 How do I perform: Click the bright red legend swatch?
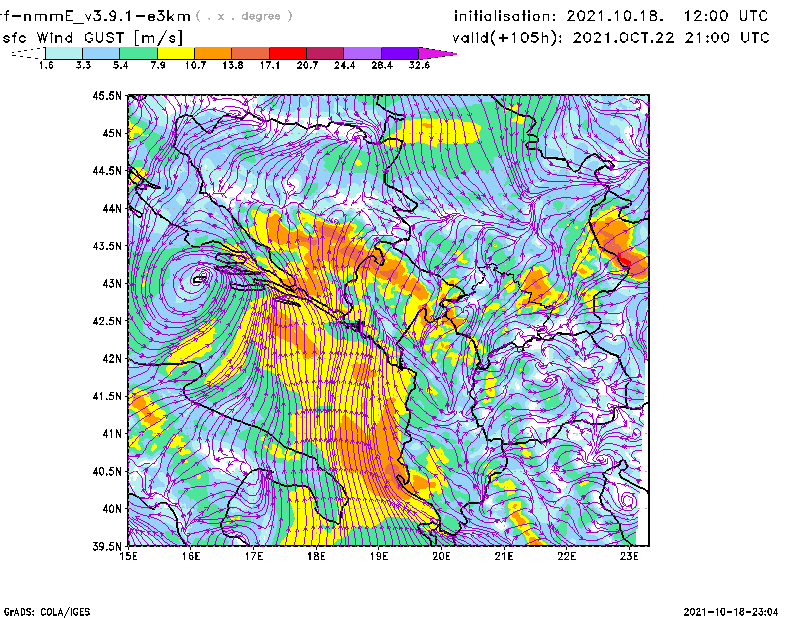pos(288,53)
